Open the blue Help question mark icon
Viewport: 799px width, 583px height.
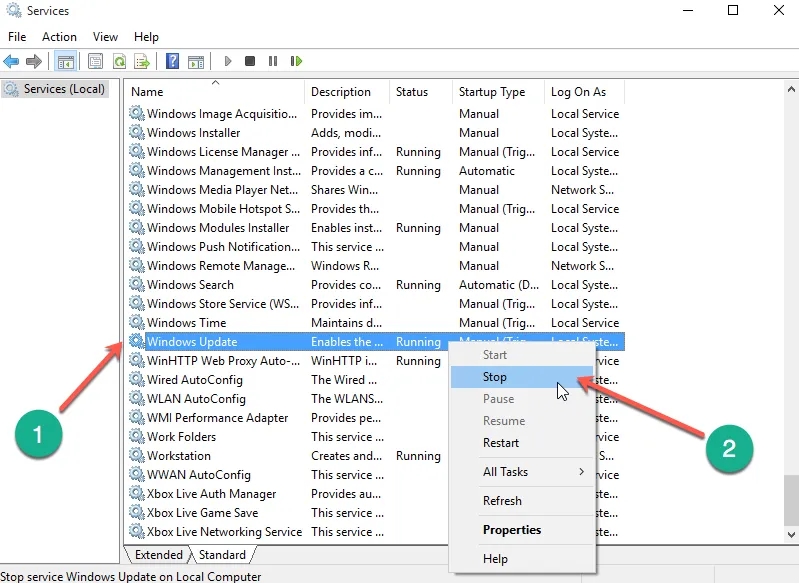172,61
